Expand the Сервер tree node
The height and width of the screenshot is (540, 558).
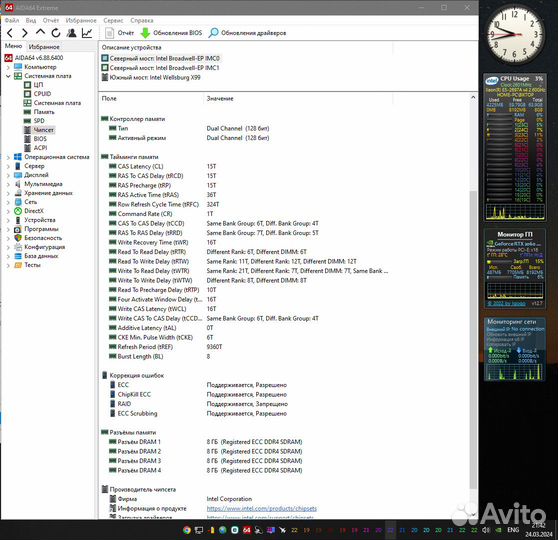pos(8,166)
